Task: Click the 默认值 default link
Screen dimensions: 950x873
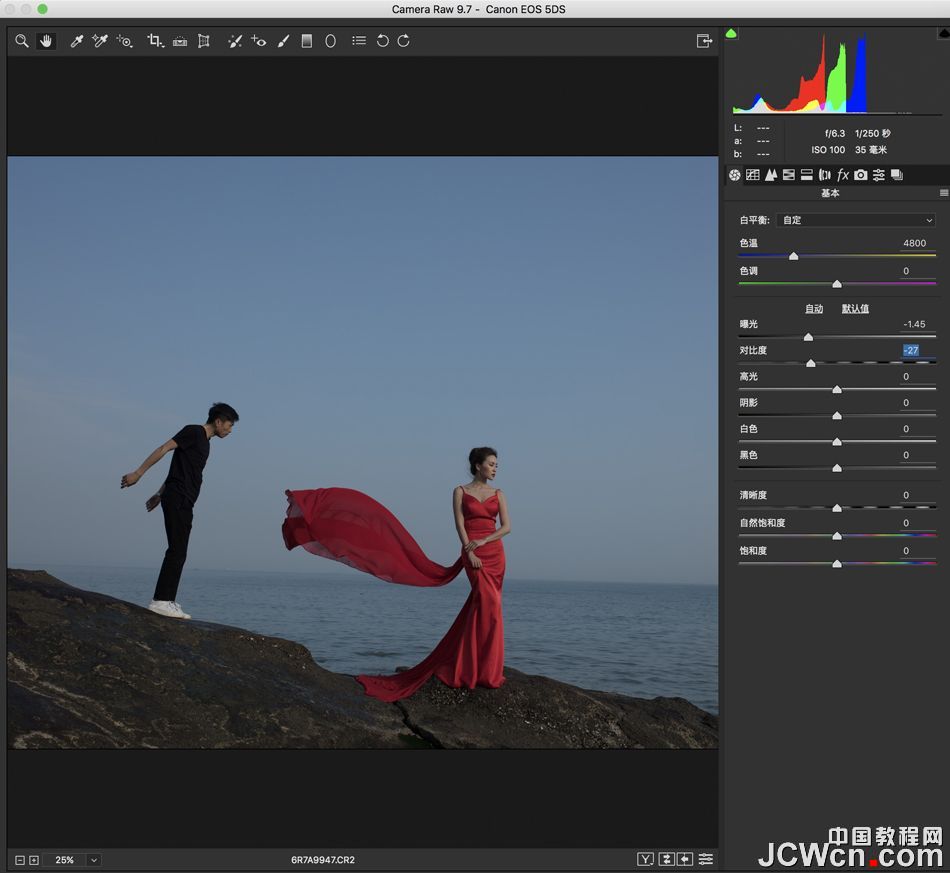Action: pos(855,309)
